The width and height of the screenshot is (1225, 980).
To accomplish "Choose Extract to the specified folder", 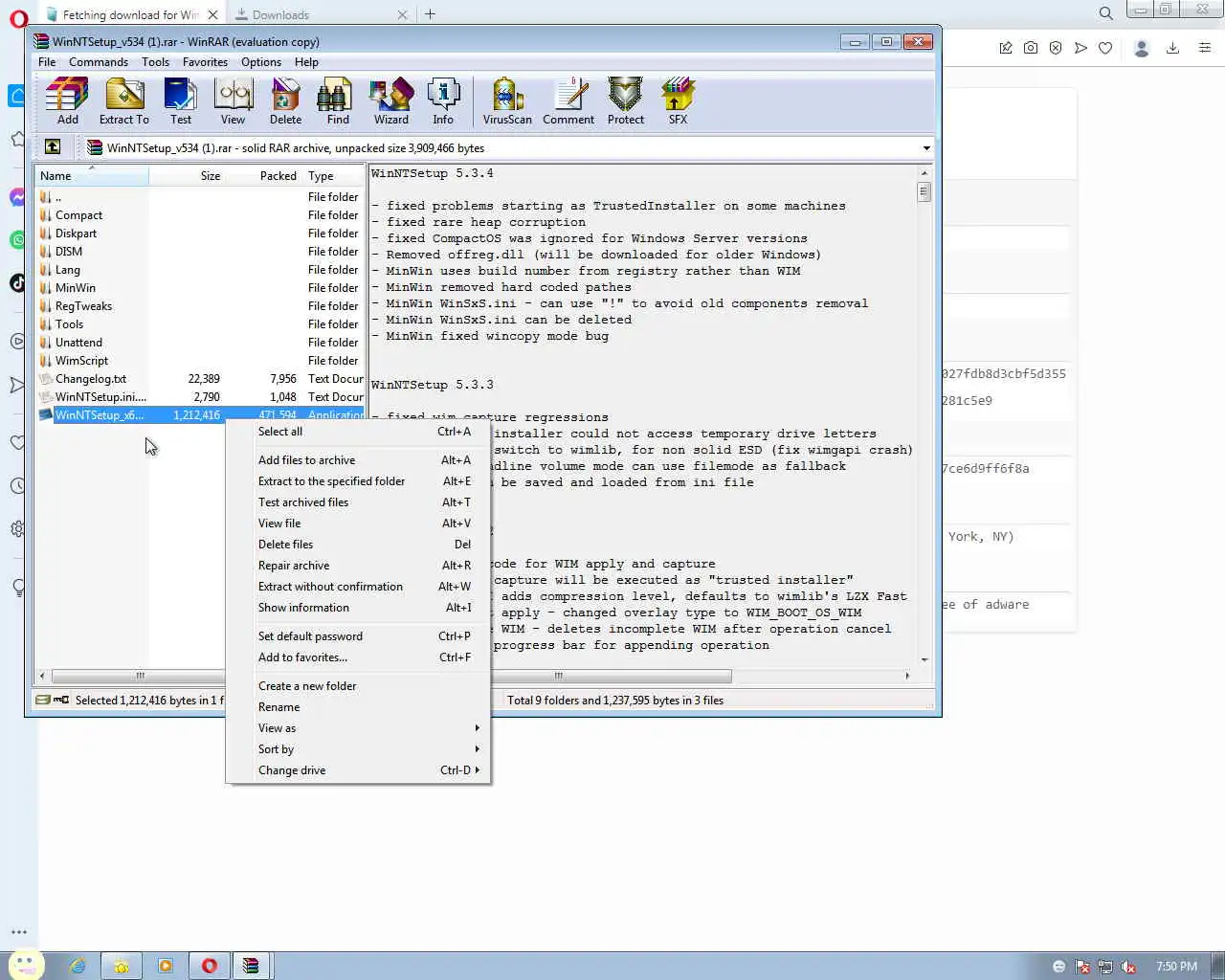I will 358,481.
